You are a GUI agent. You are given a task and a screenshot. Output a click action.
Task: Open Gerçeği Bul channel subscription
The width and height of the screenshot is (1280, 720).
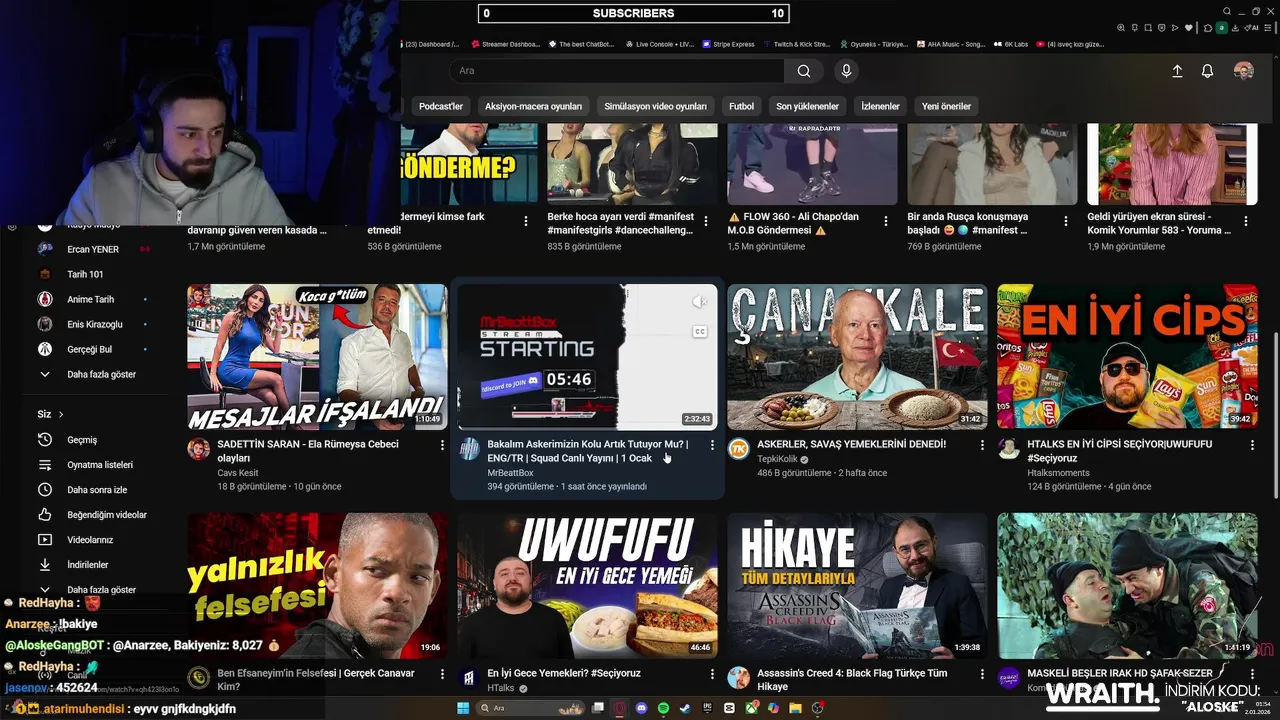click(95, 349)
